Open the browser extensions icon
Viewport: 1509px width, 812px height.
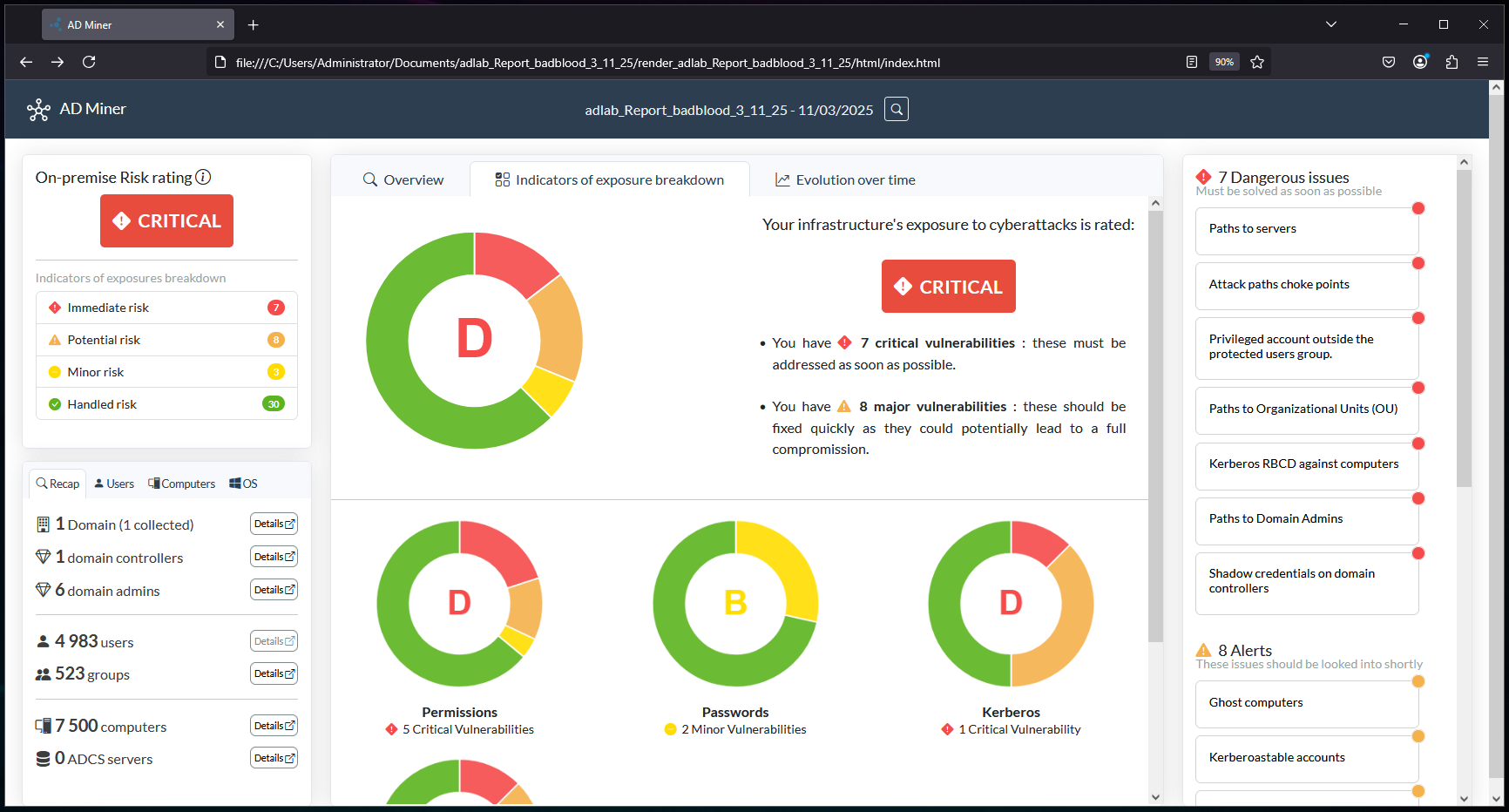click(1451, 62)
